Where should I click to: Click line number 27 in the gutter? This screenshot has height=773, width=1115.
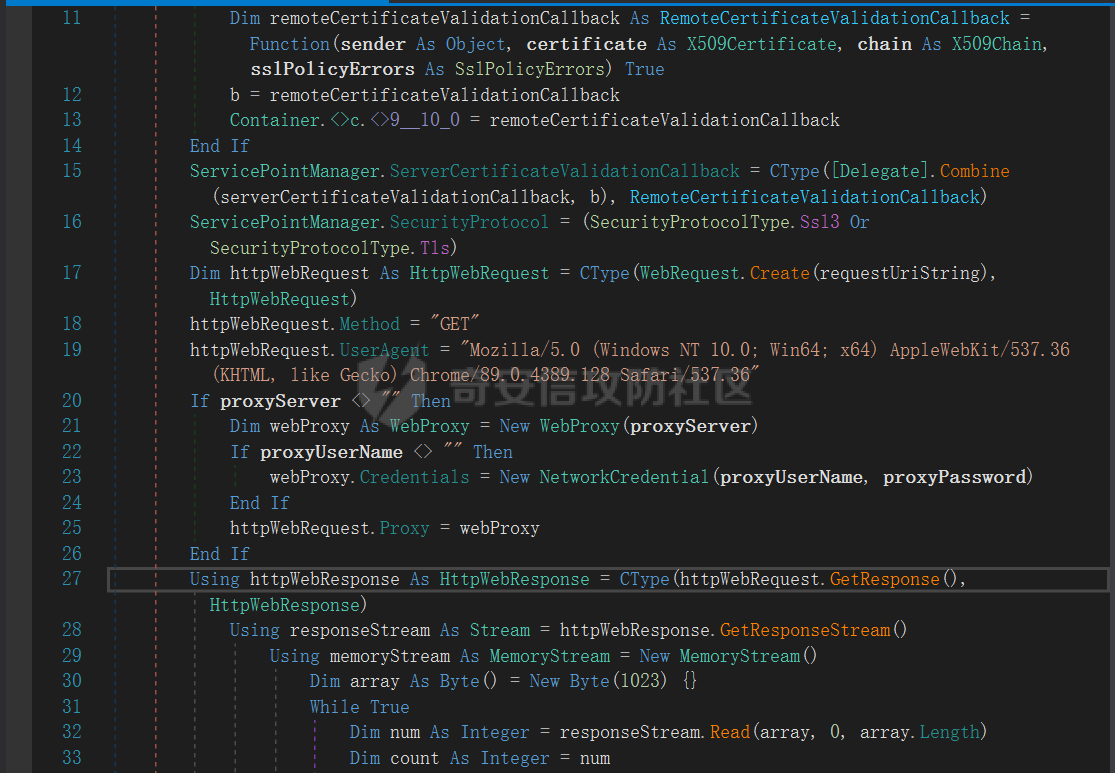71,579
